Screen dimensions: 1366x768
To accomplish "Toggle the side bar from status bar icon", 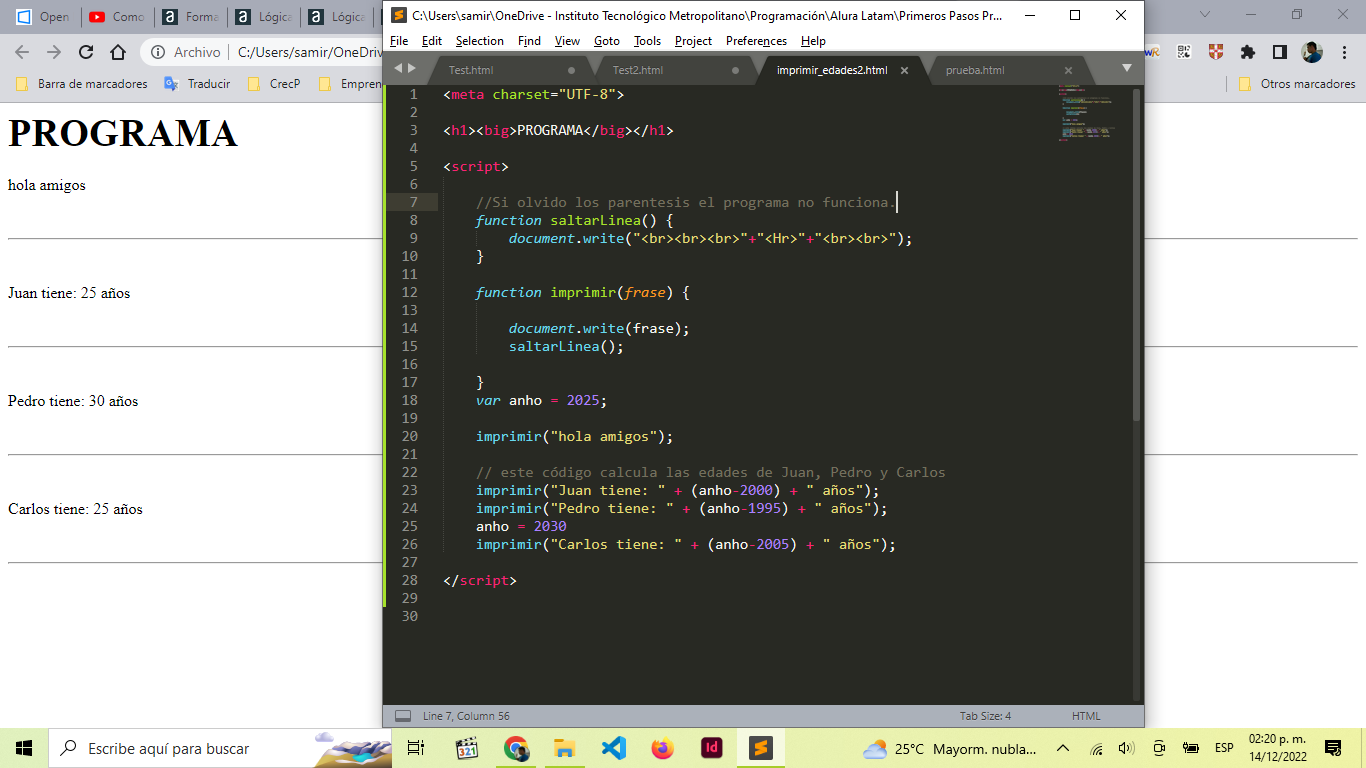I will pos(403,716).
